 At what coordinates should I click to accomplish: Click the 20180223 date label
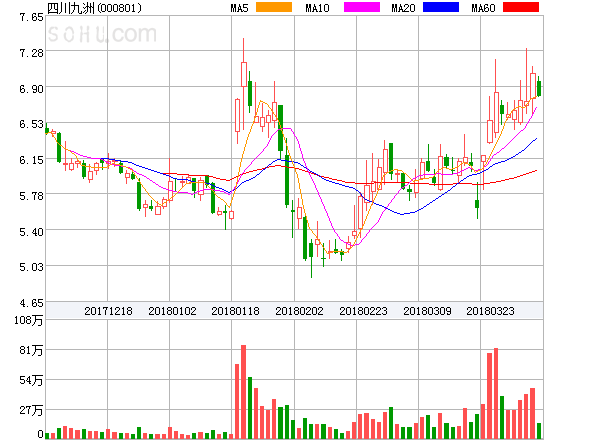363,311
